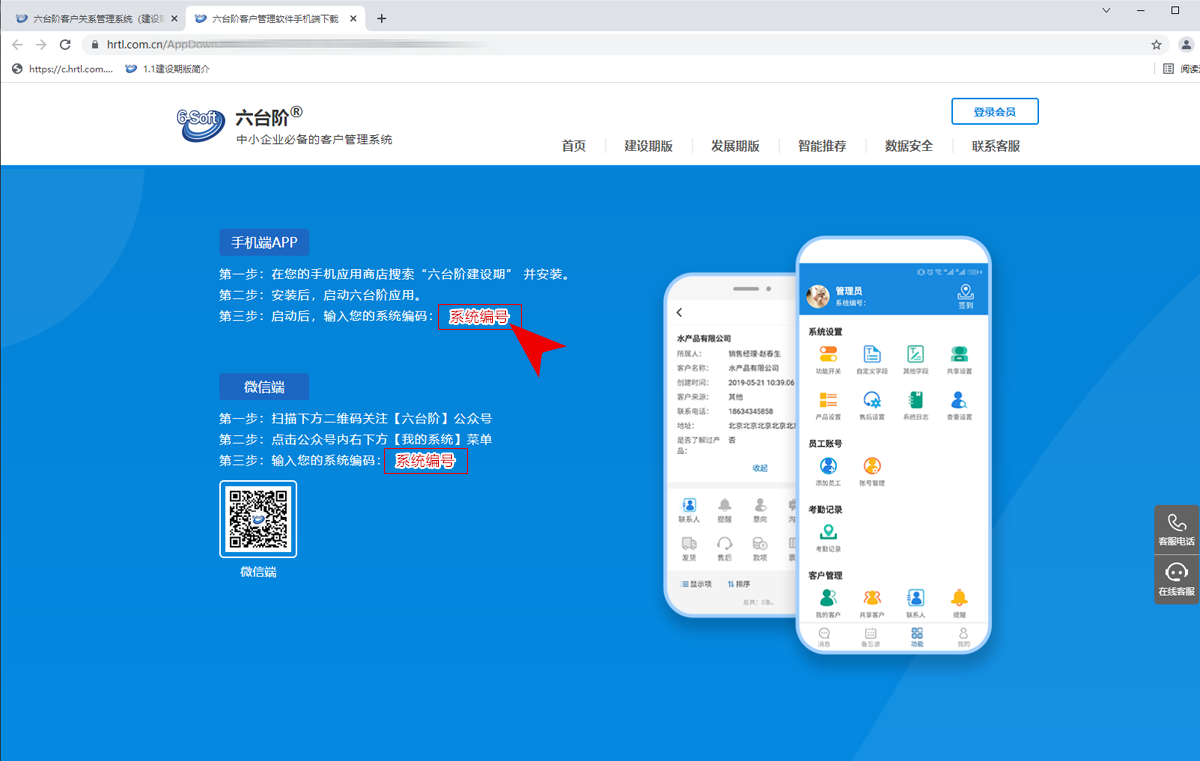The image size is (1200, 761).
Task: Open the 共享设置 icon
Action: click(959, 354)
